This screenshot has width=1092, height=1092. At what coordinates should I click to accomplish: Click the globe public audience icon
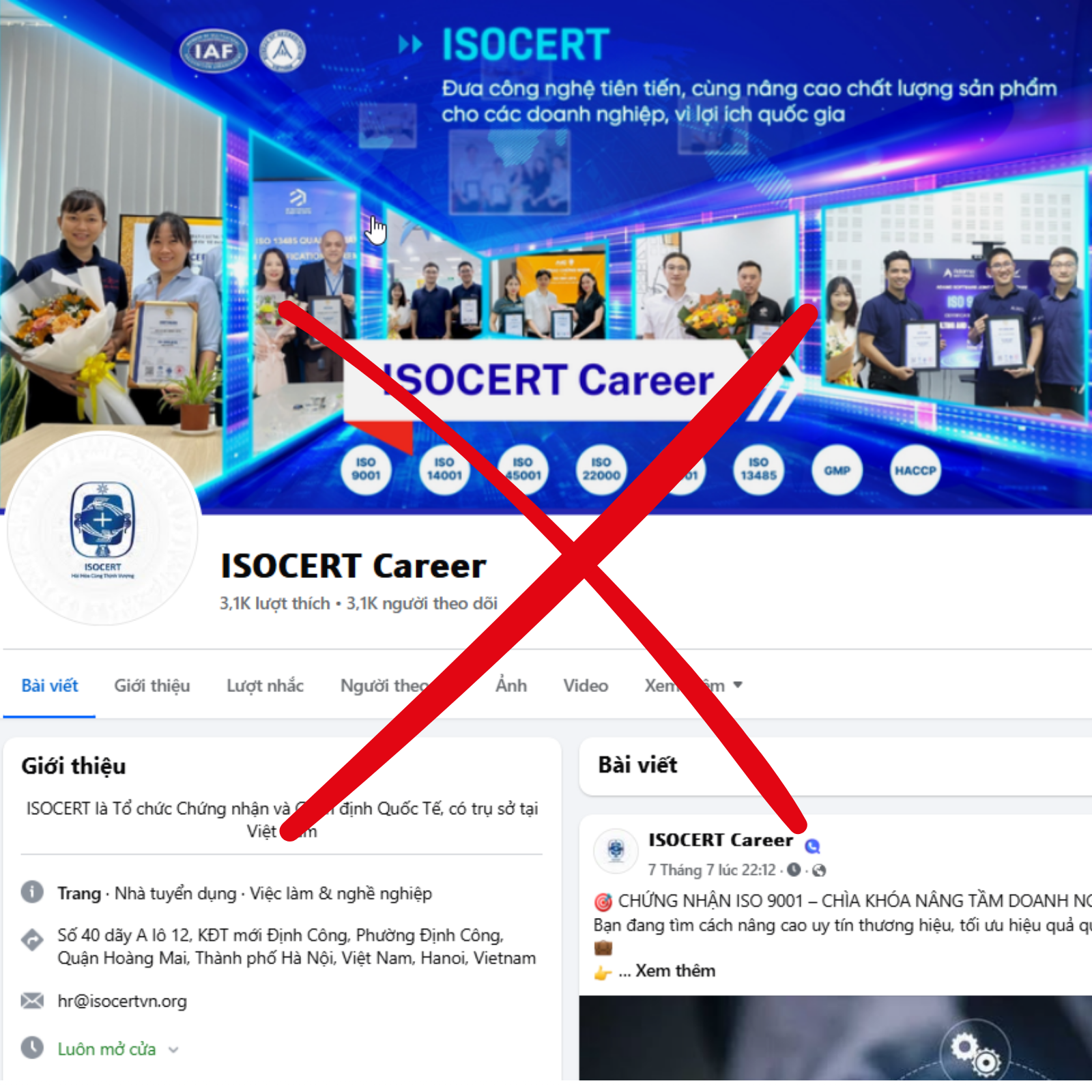click(x=820, y=870)
